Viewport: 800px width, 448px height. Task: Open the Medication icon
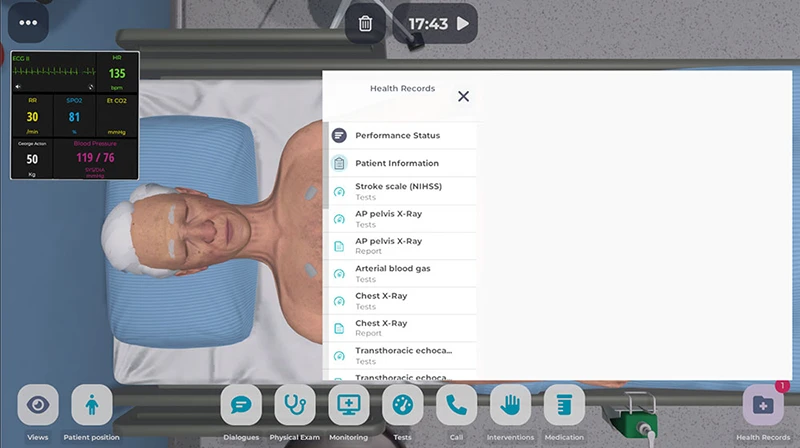click(x=564, y=405)
